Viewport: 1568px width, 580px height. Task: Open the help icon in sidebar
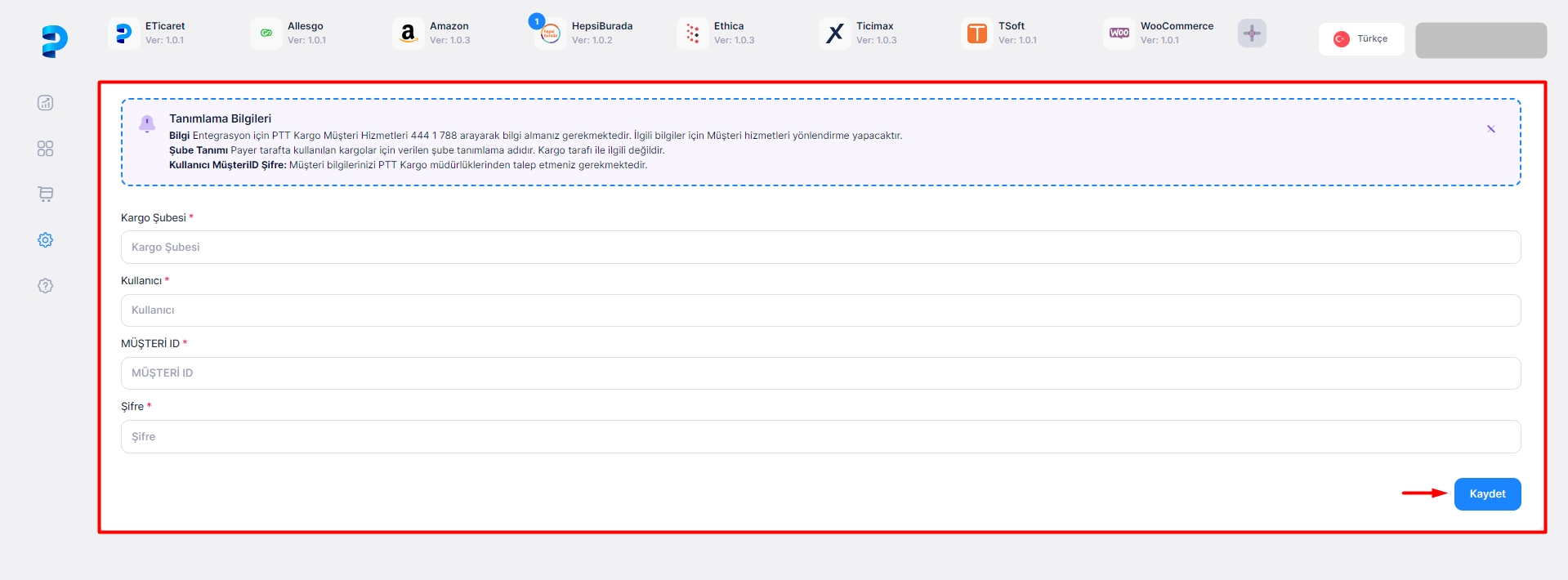coord(46,286)
